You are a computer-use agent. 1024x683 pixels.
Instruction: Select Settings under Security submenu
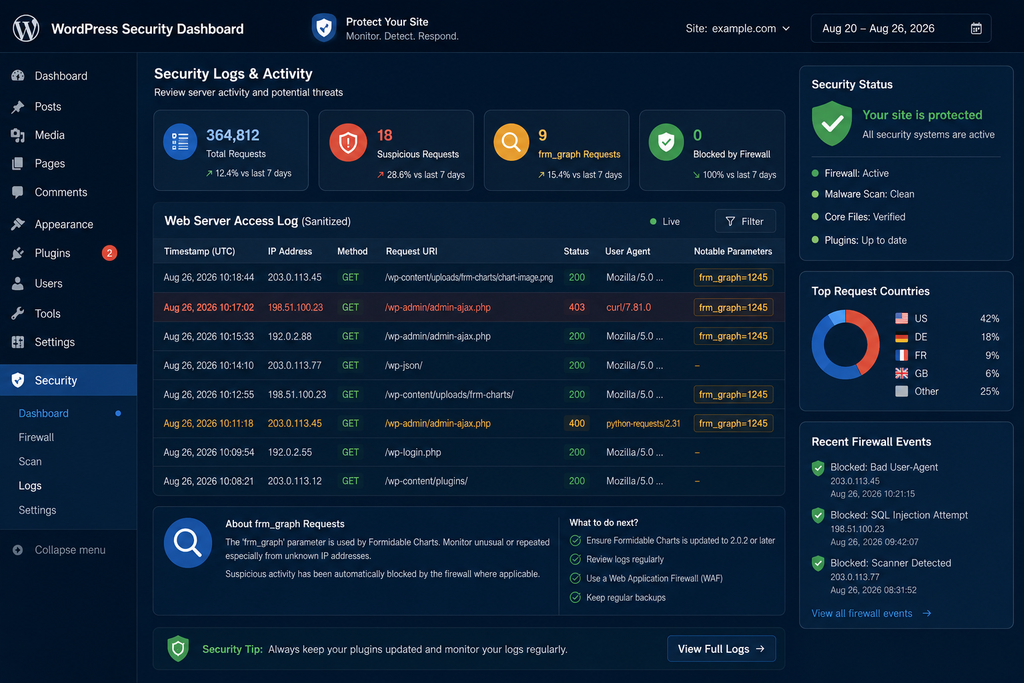click(37, 510)
